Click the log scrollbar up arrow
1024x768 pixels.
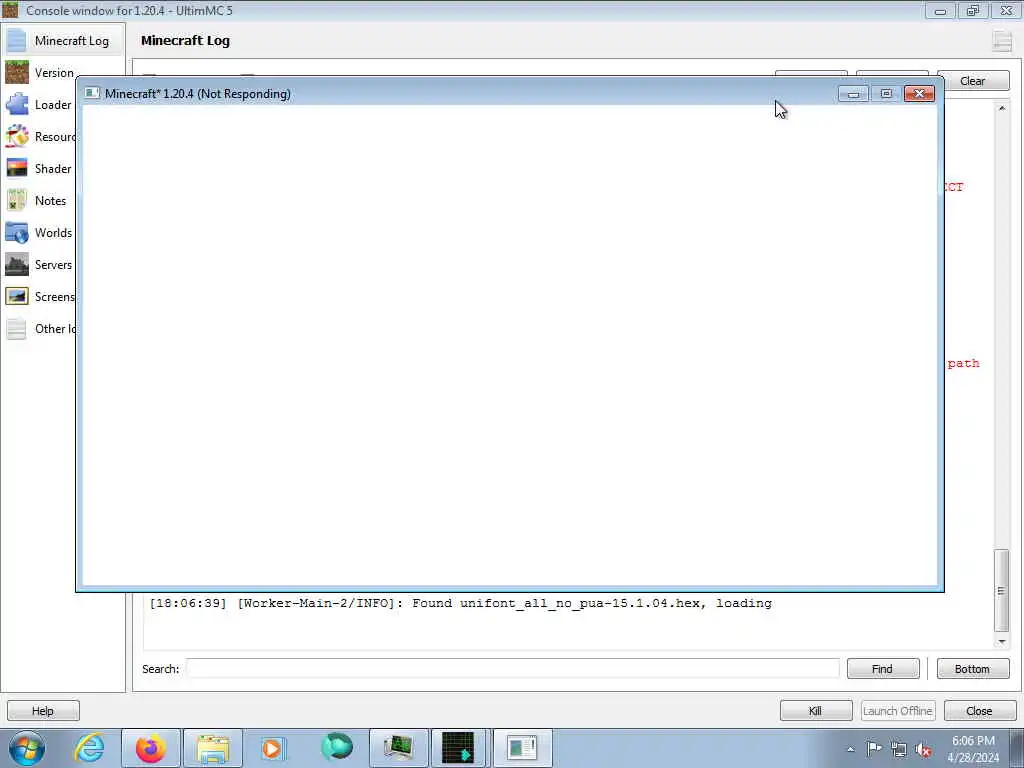pos(1002,108)
